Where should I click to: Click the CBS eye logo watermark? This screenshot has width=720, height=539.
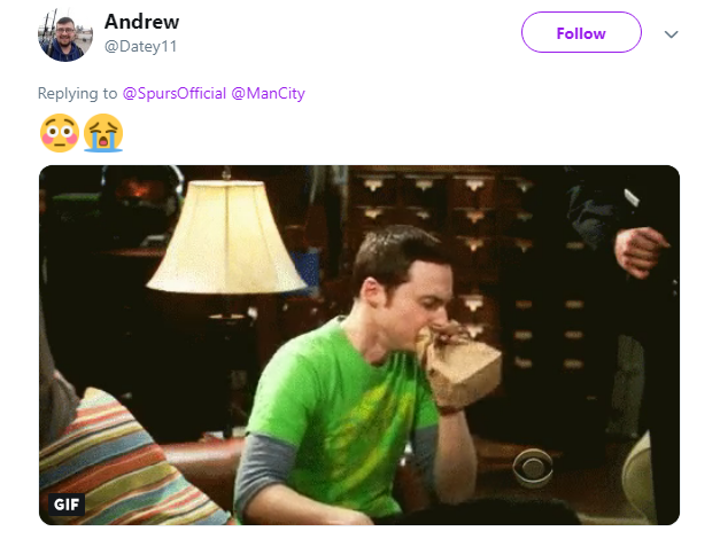533,467
